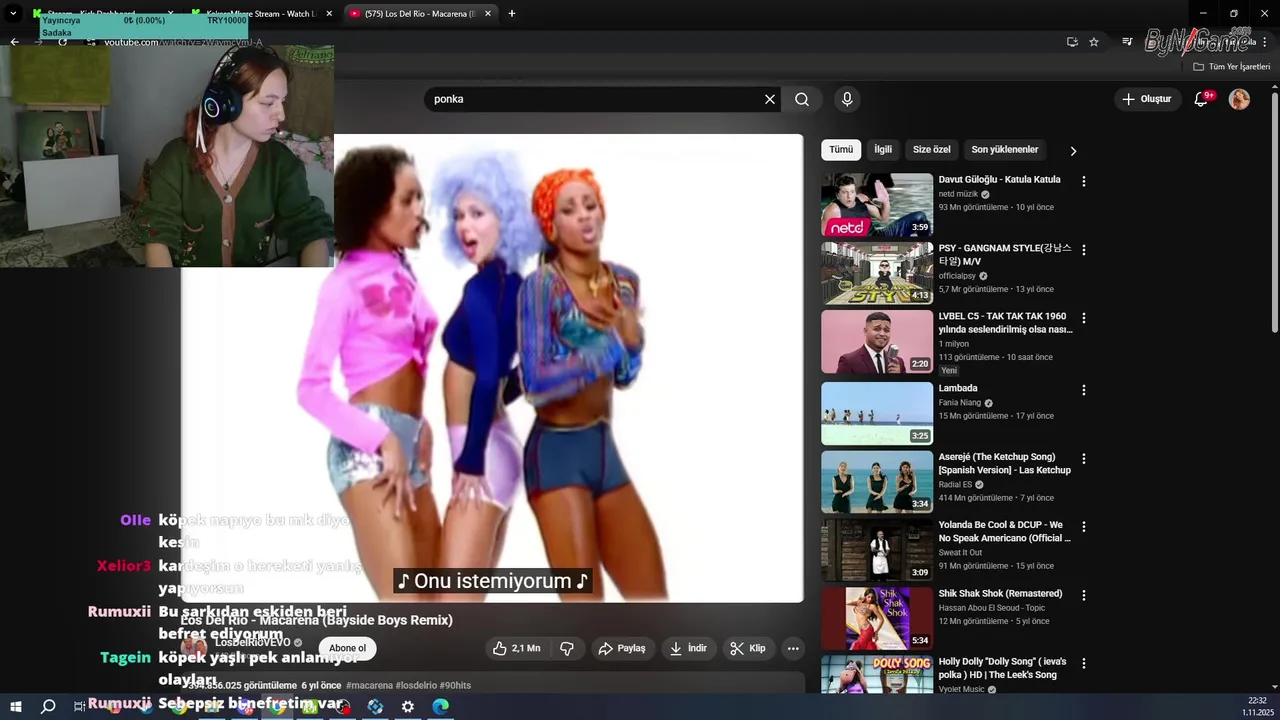Share the video with Paylaş
The height and width of the screenshot is (720, 1280).
pyautogui.click(x=622, y=648)
